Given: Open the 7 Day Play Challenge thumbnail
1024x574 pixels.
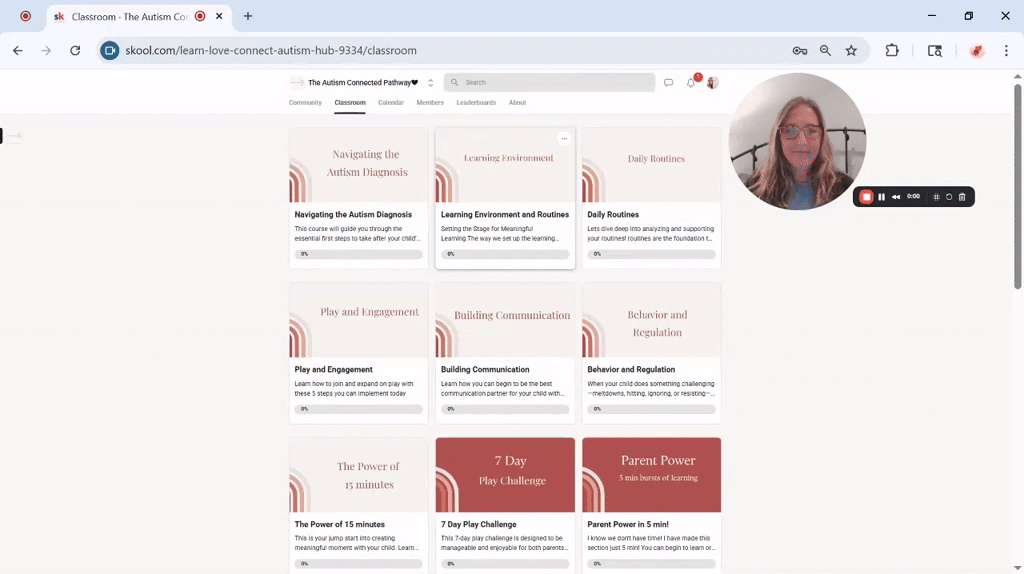Looking at the screenshot, I should tap(505, 475).
